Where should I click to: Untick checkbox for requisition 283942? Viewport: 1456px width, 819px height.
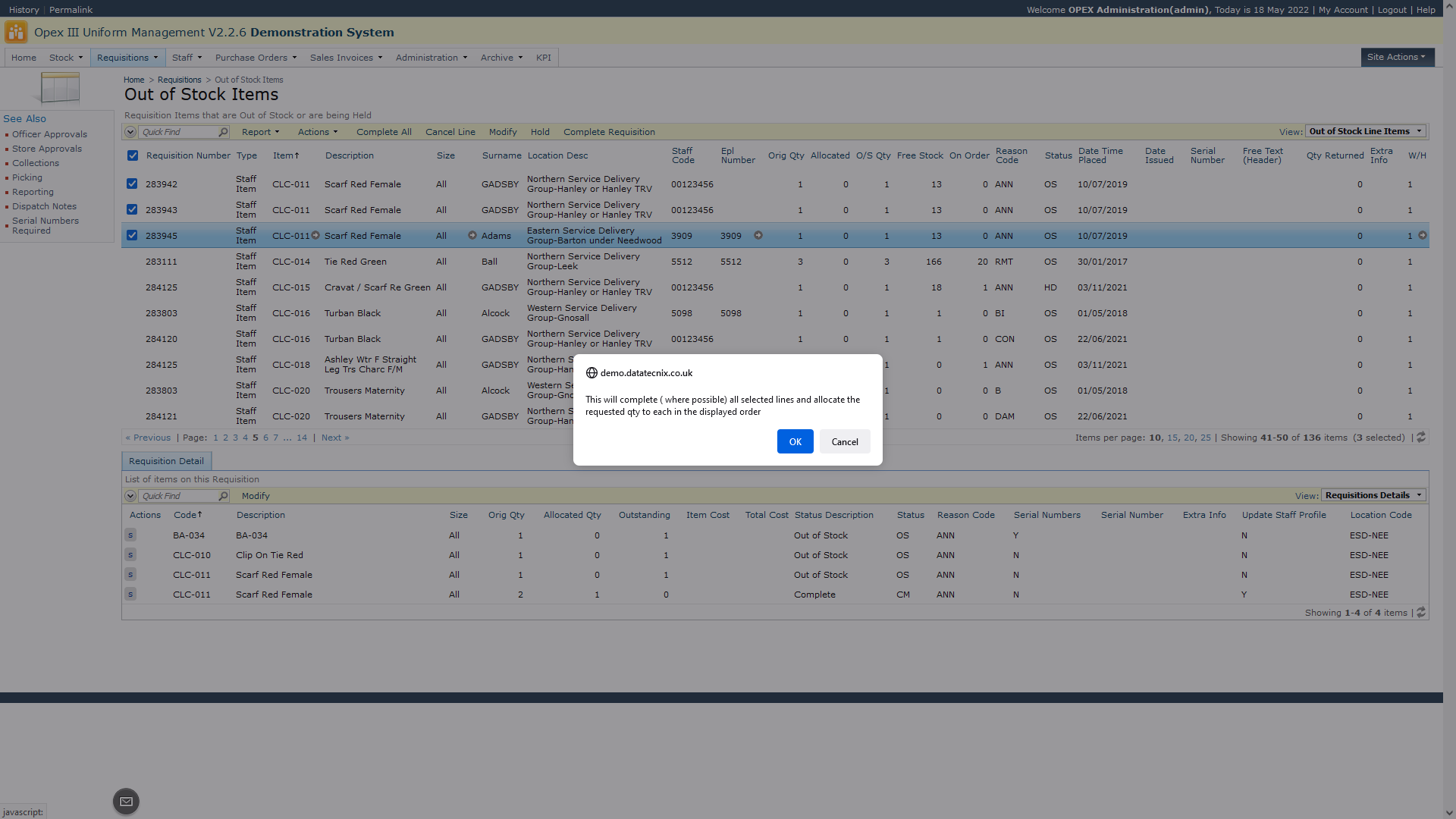(x=132, y=184)
